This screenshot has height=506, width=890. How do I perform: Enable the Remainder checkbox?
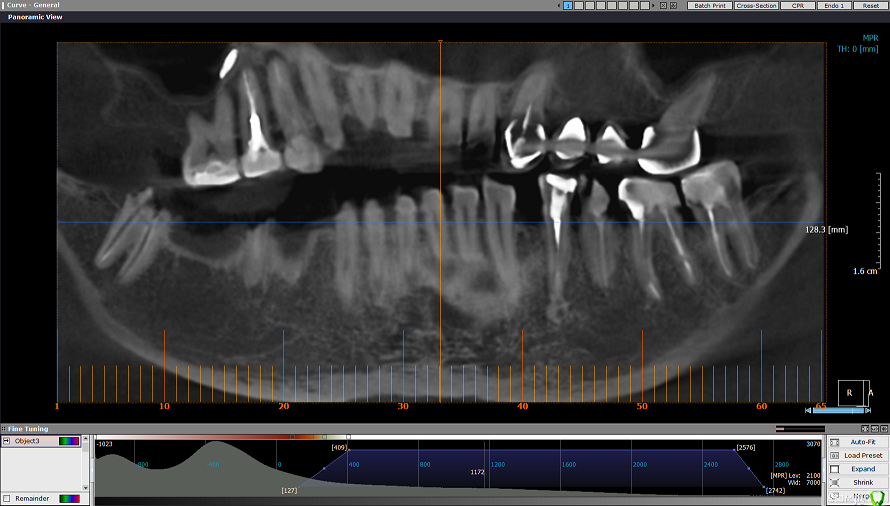[x=7, y=498]
